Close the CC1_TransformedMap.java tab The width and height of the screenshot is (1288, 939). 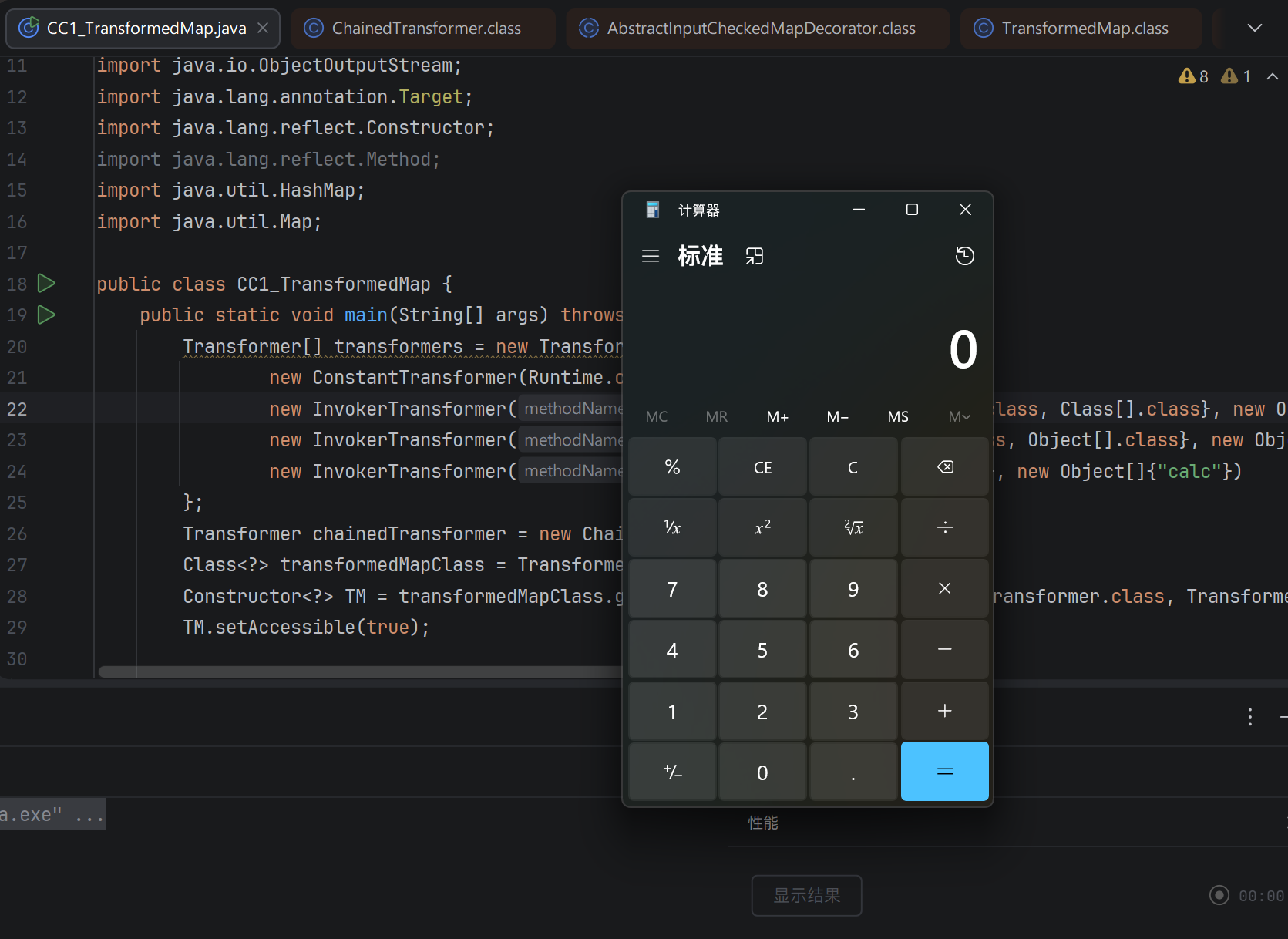[263, 28]
